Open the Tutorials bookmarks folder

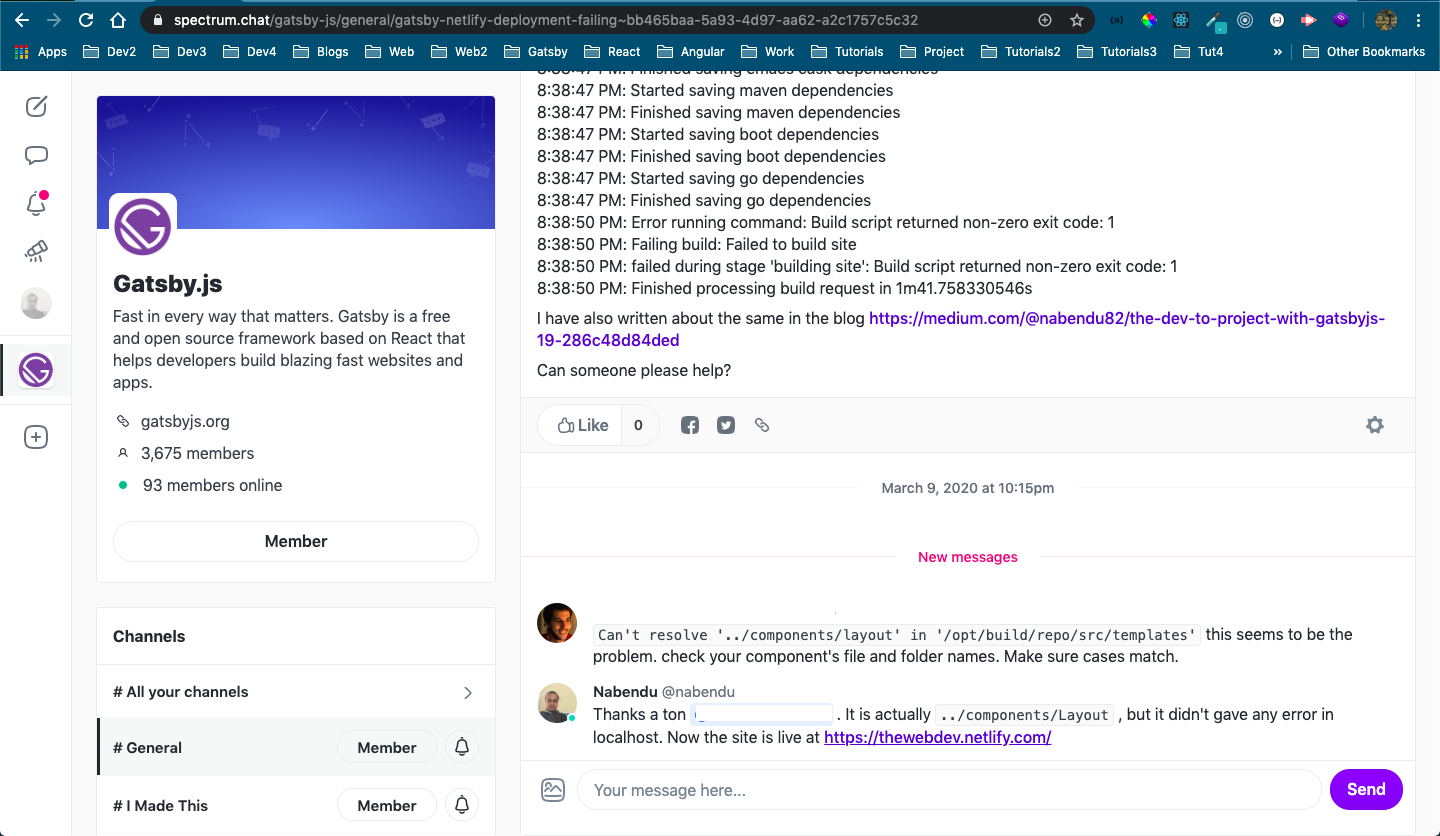point(847,51)
